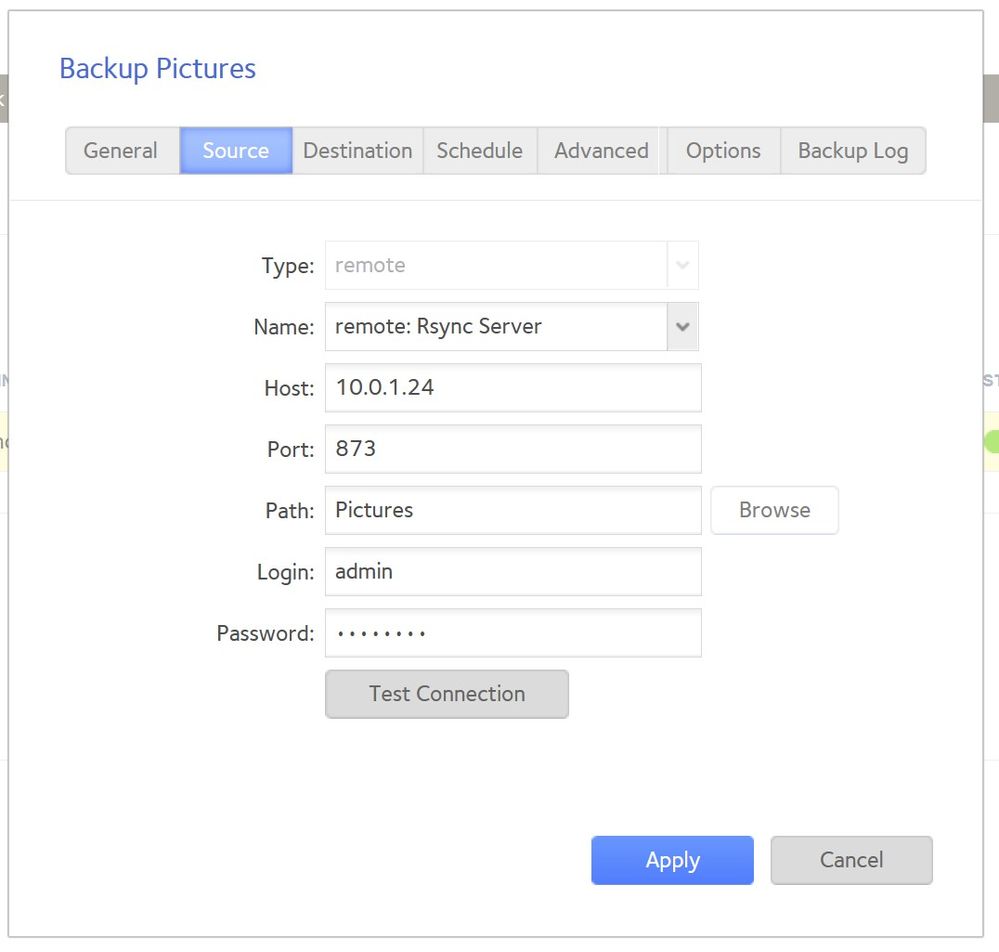Select the Source tab
This screenshot has height=952, width=999.
point(236,151)
